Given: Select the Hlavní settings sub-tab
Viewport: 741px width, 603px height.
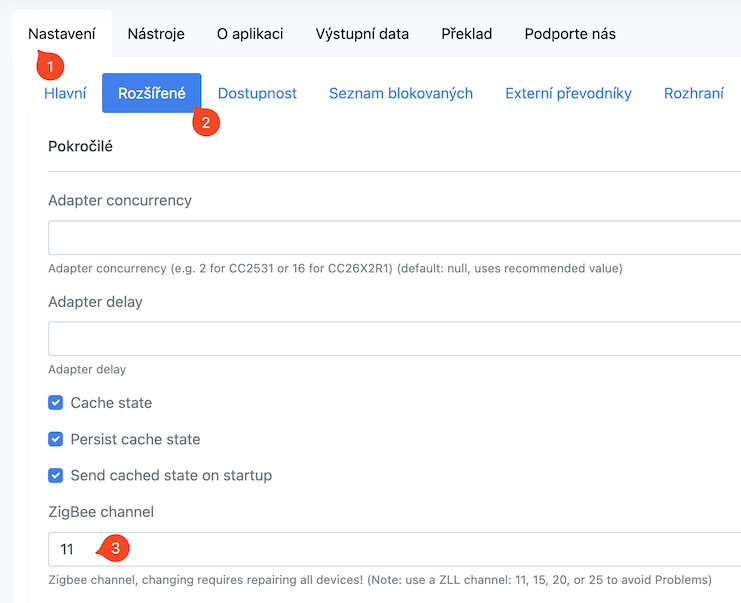Looking at the screenshot, I should pos(65,93).
